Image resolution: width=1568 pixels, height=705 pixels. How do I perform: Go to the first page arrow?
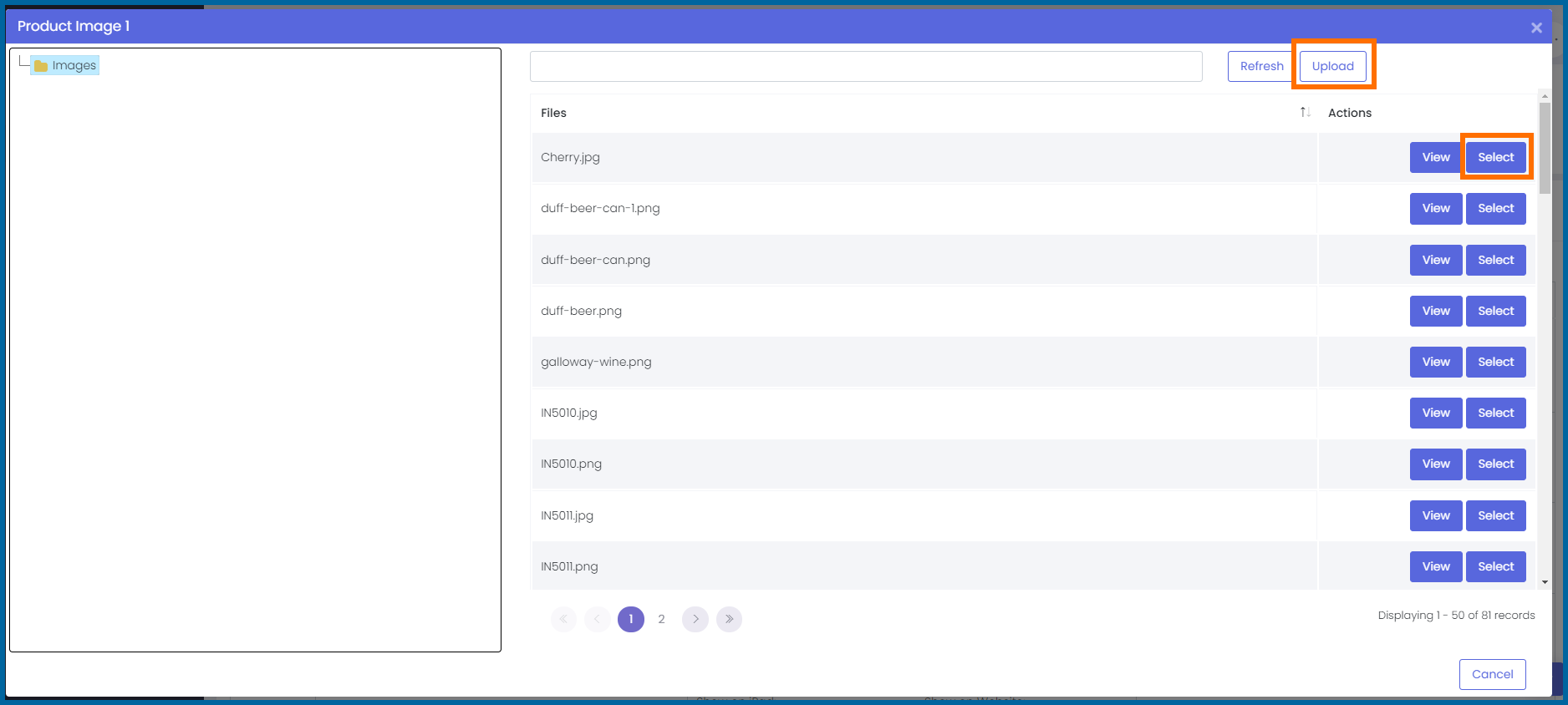tap(563, 619)
